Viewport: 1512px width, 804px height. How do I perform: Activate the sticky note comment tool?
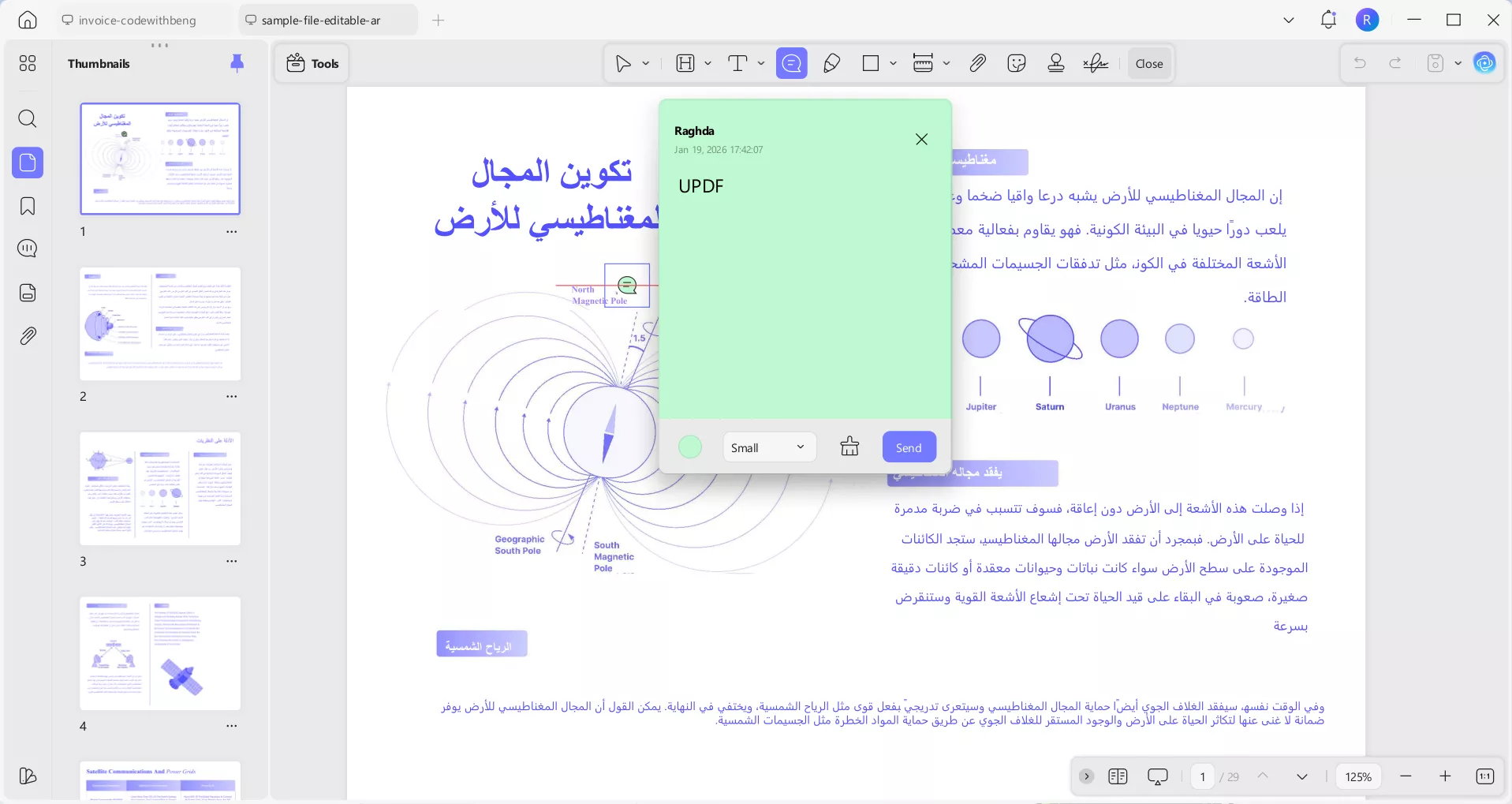pyautogui.click(x=792, y=64)
